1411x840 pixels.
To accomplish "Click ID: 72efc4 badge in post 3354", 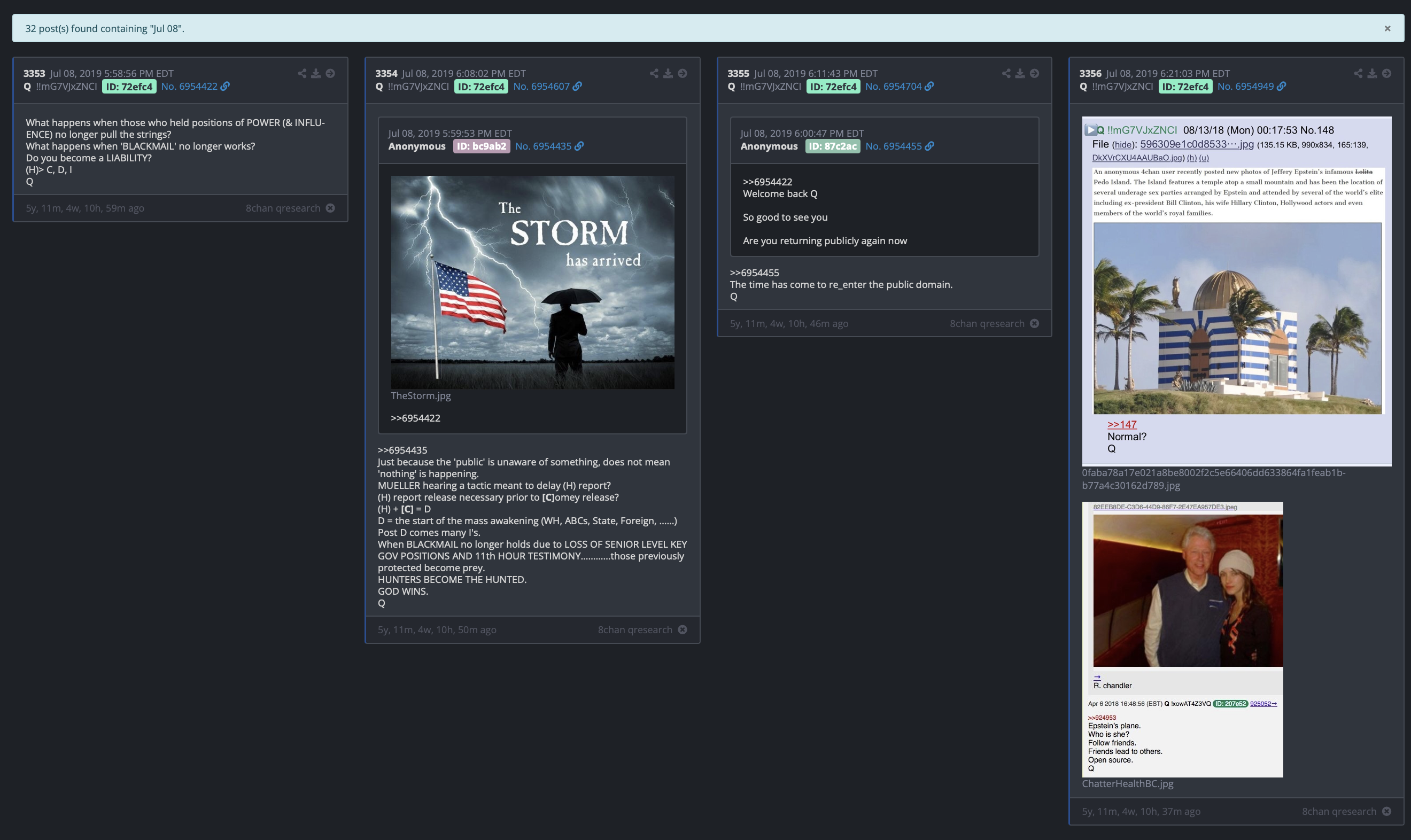I will [481, 87].
